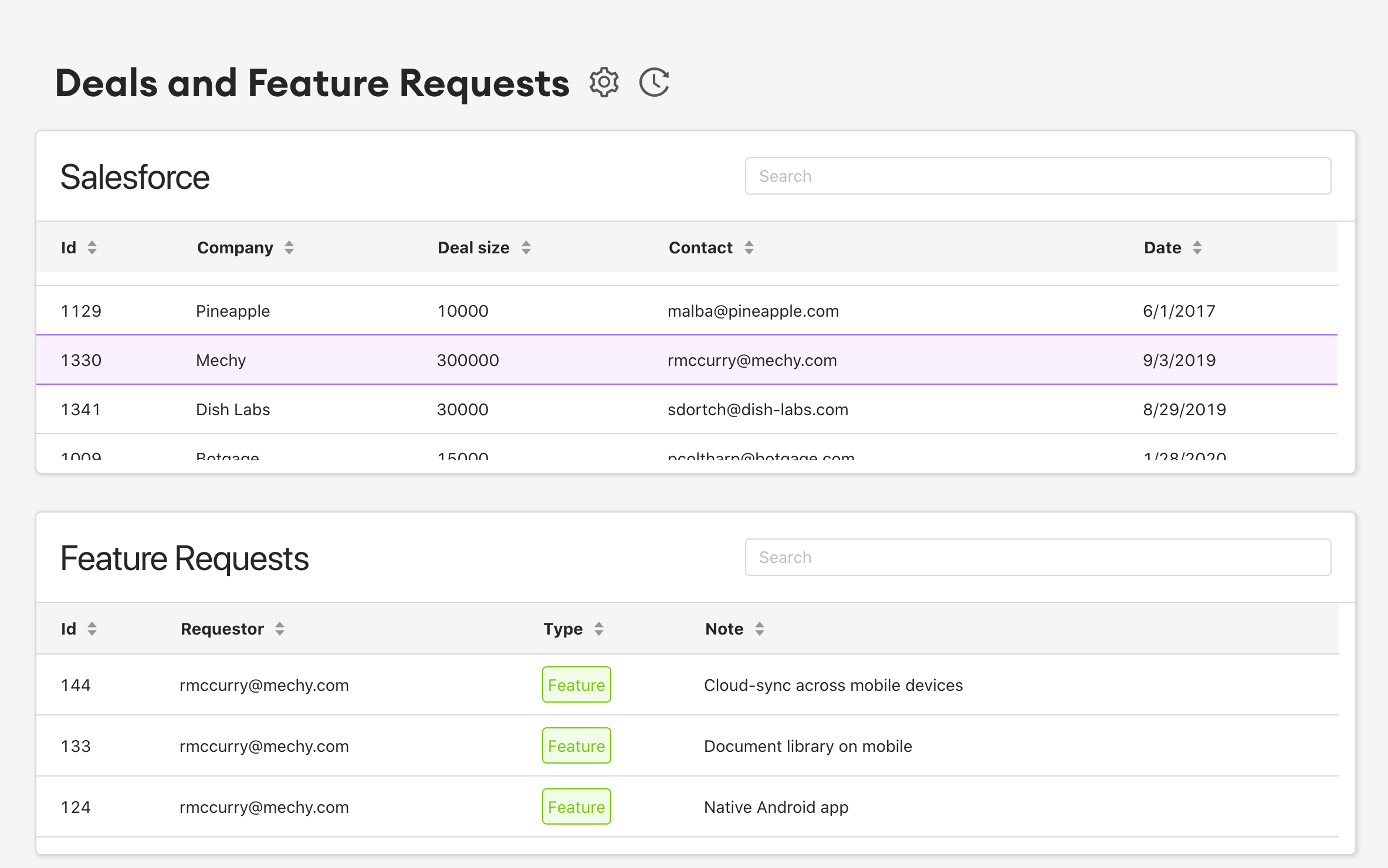Focus the Feature Requests search field

(1038, 557)
